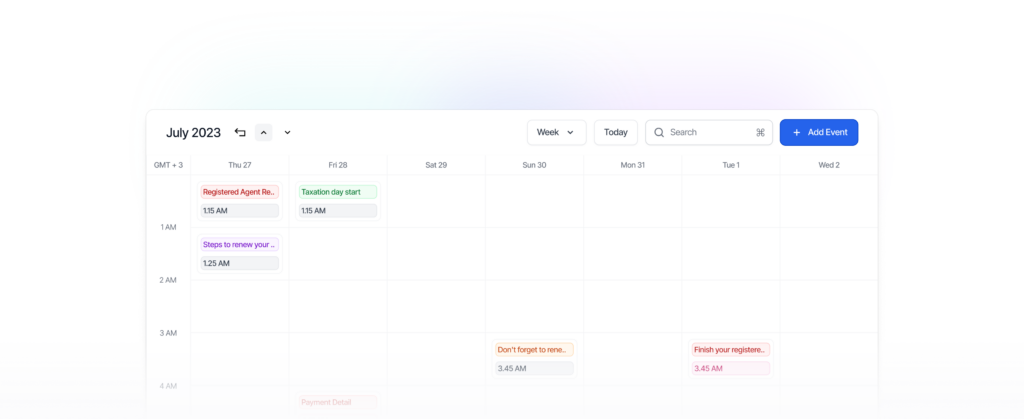Open the Taxation day start event
Image resolution: width=1024 pixels, height=419 pixels.
pyautogui.click(x=337, y=192)
